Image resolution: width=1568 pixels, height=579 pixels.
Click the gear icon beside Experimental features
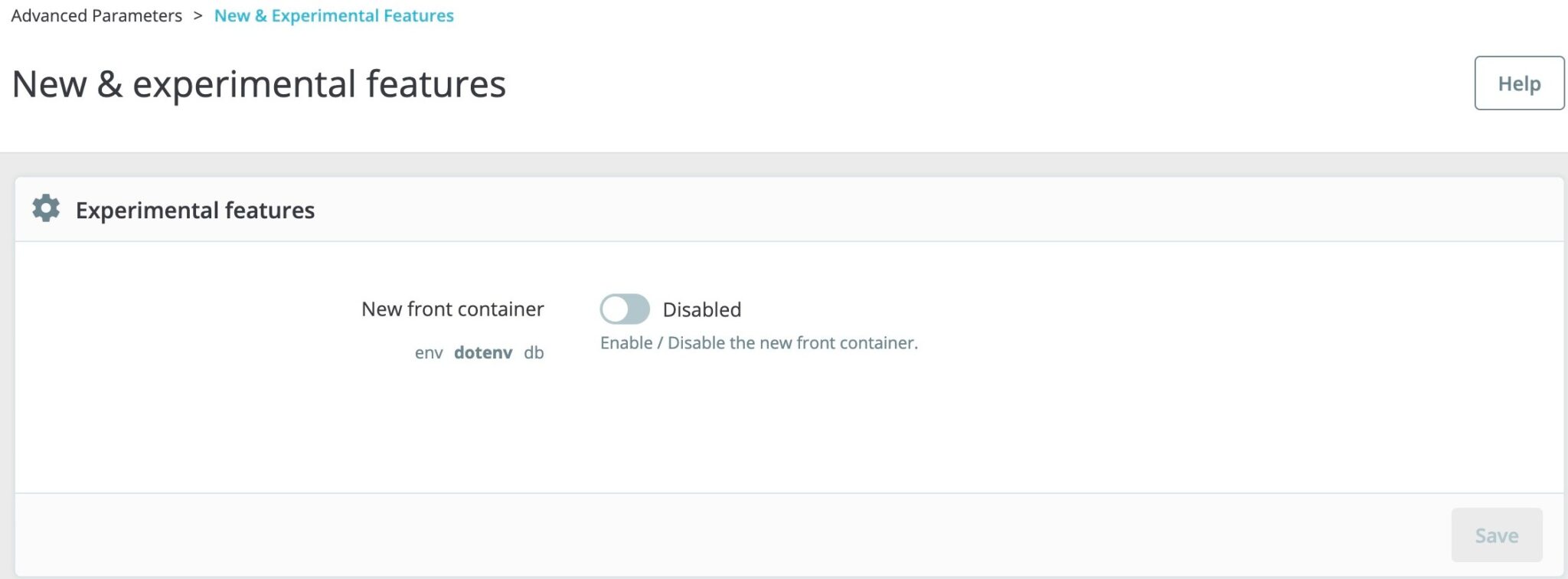click(46, 208)
